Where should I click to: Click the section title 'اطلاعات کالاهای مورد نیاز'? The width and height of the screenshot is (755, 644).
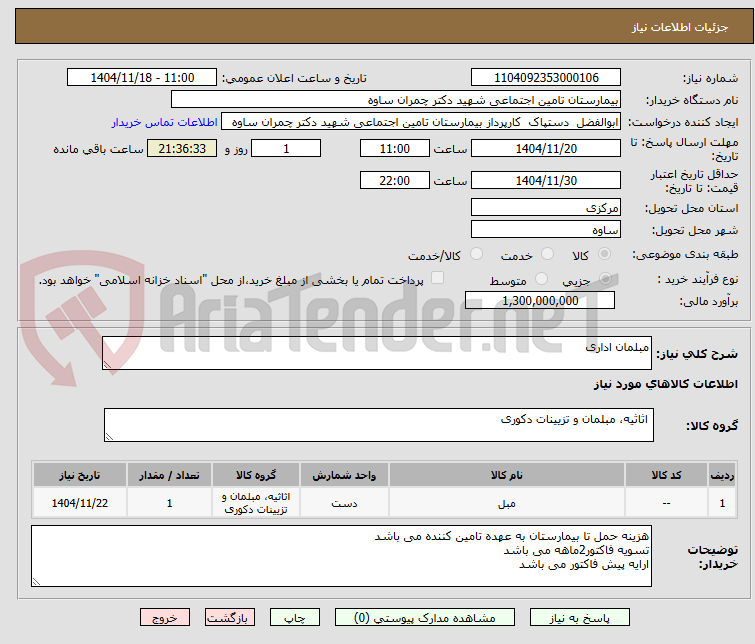(665, 384)
